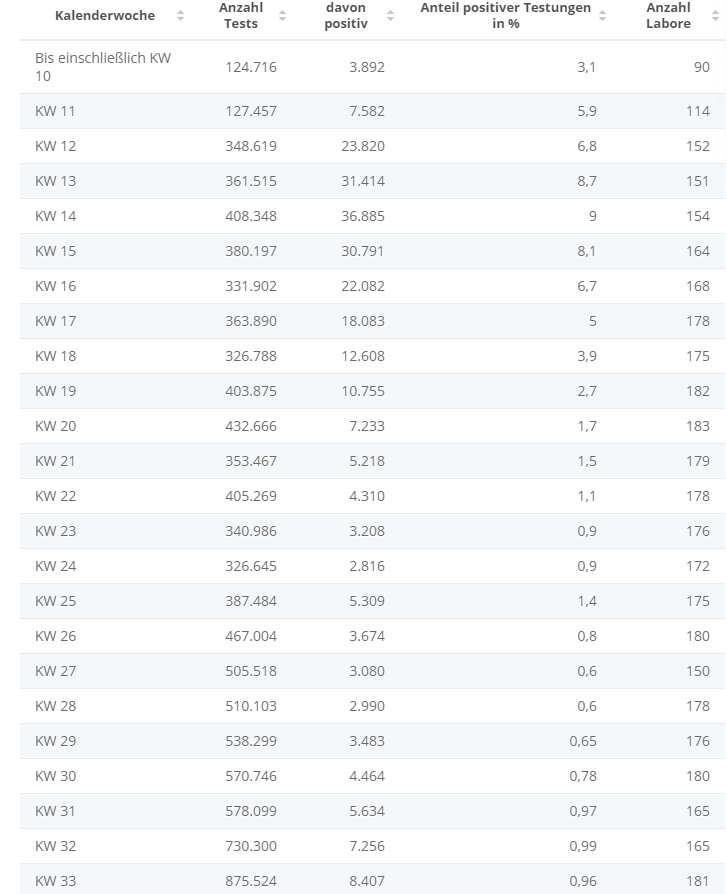Click the Anteil positiver Testungen header text
The image size is (727, 894).
[506, 16]
